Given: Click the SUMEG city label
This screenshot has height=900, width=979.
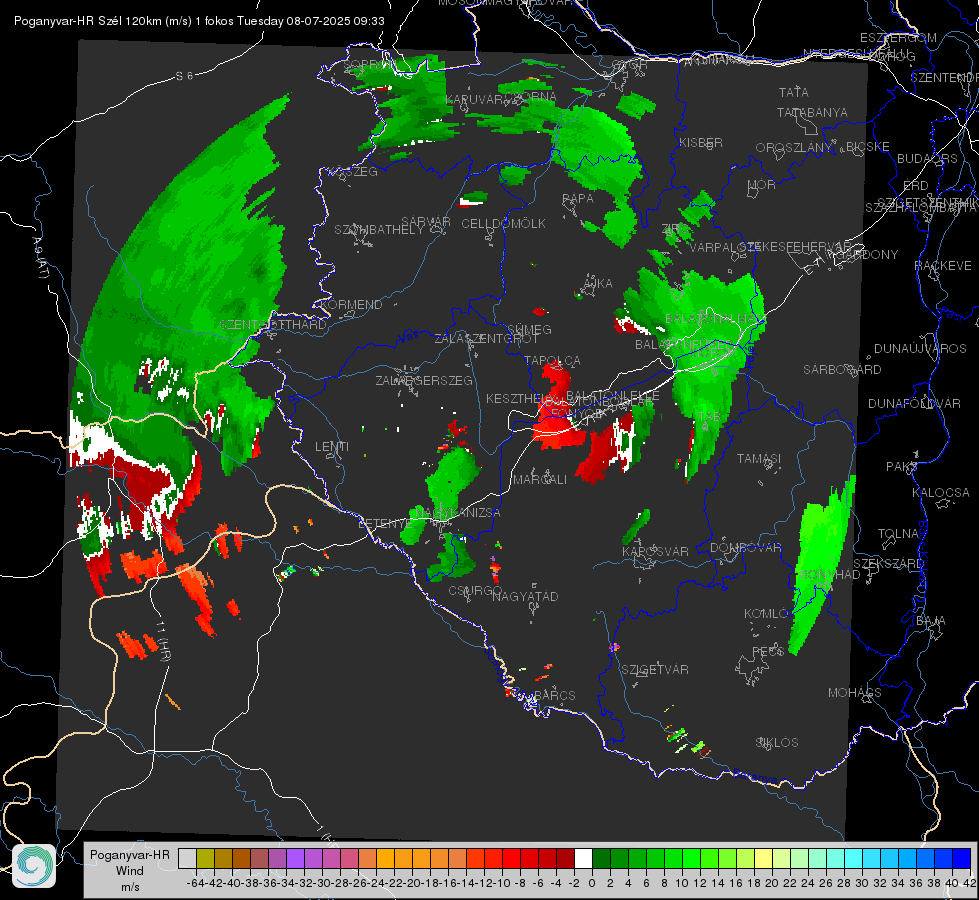Looking at the screenshot, I should tap(529, 329).
